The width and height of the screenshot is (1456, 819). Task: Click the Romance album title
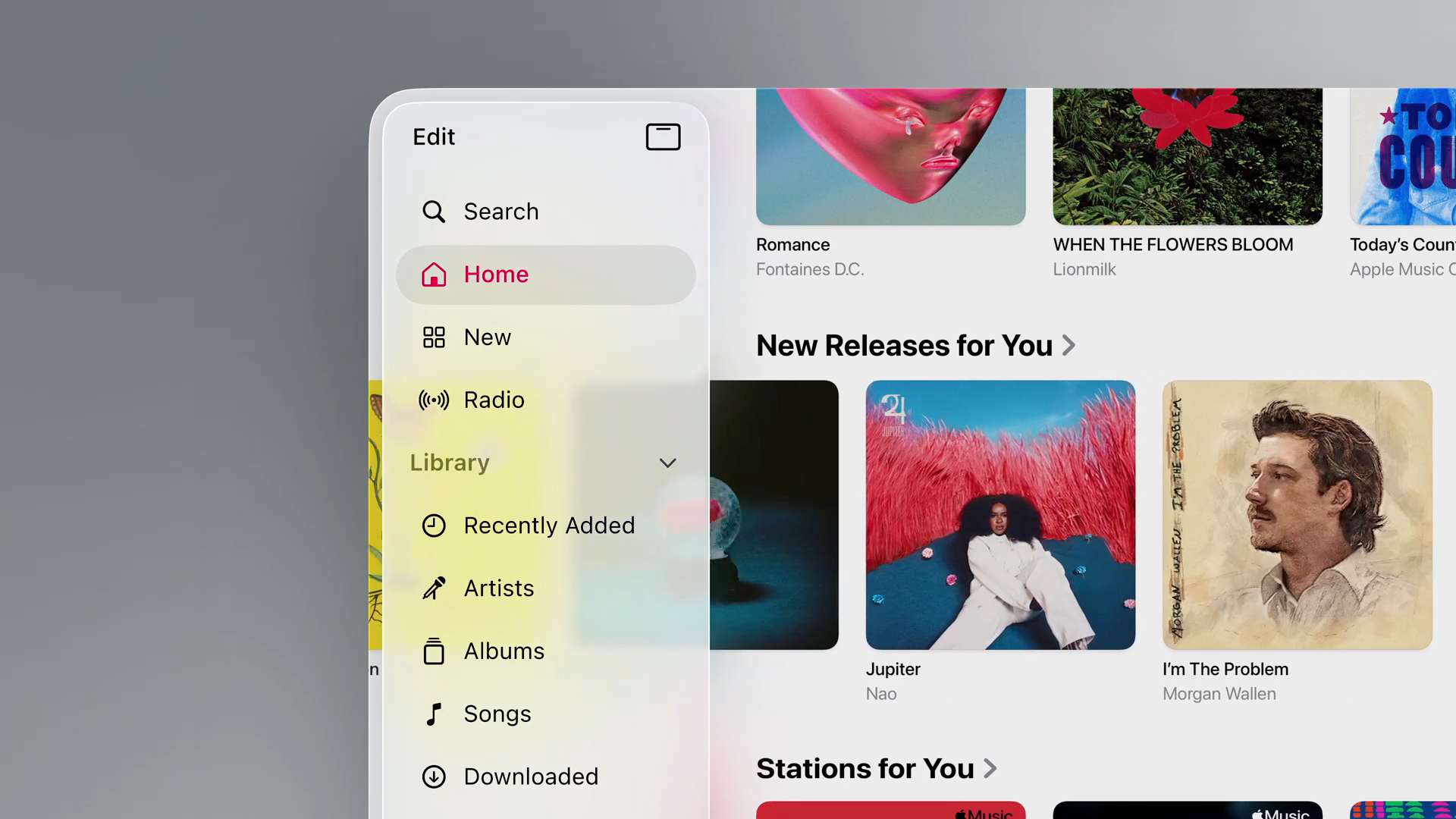792,245
